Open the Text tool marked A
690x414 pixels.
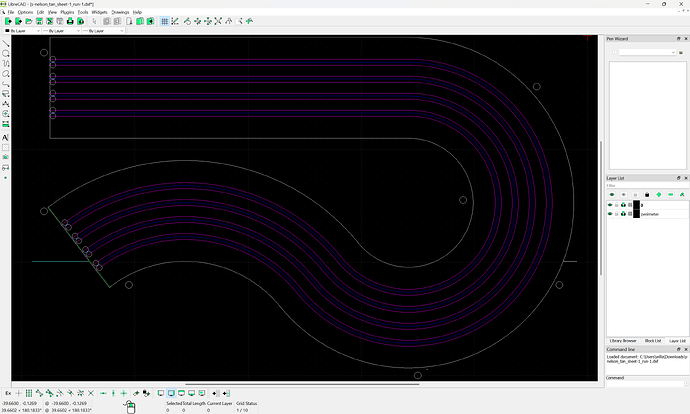pos(6,137)
